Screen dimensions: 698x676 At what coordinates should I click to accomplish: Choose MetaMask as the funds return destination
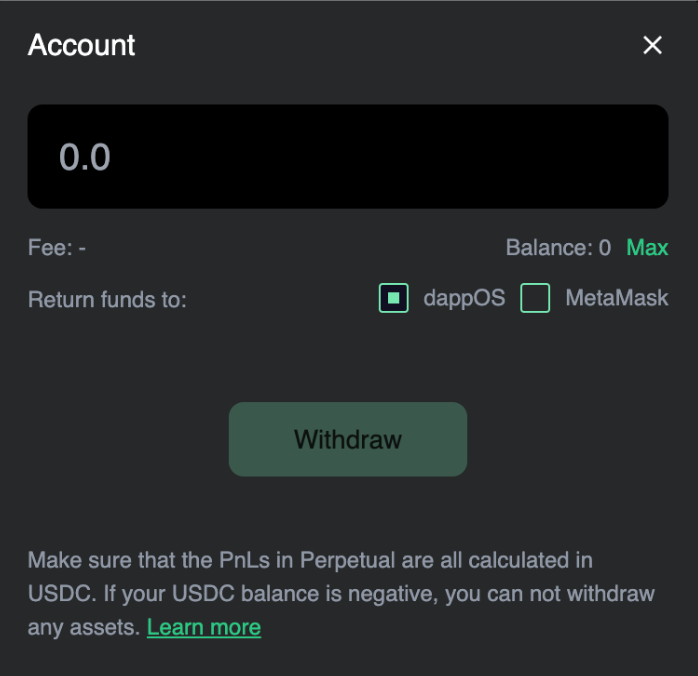point(535,298)
